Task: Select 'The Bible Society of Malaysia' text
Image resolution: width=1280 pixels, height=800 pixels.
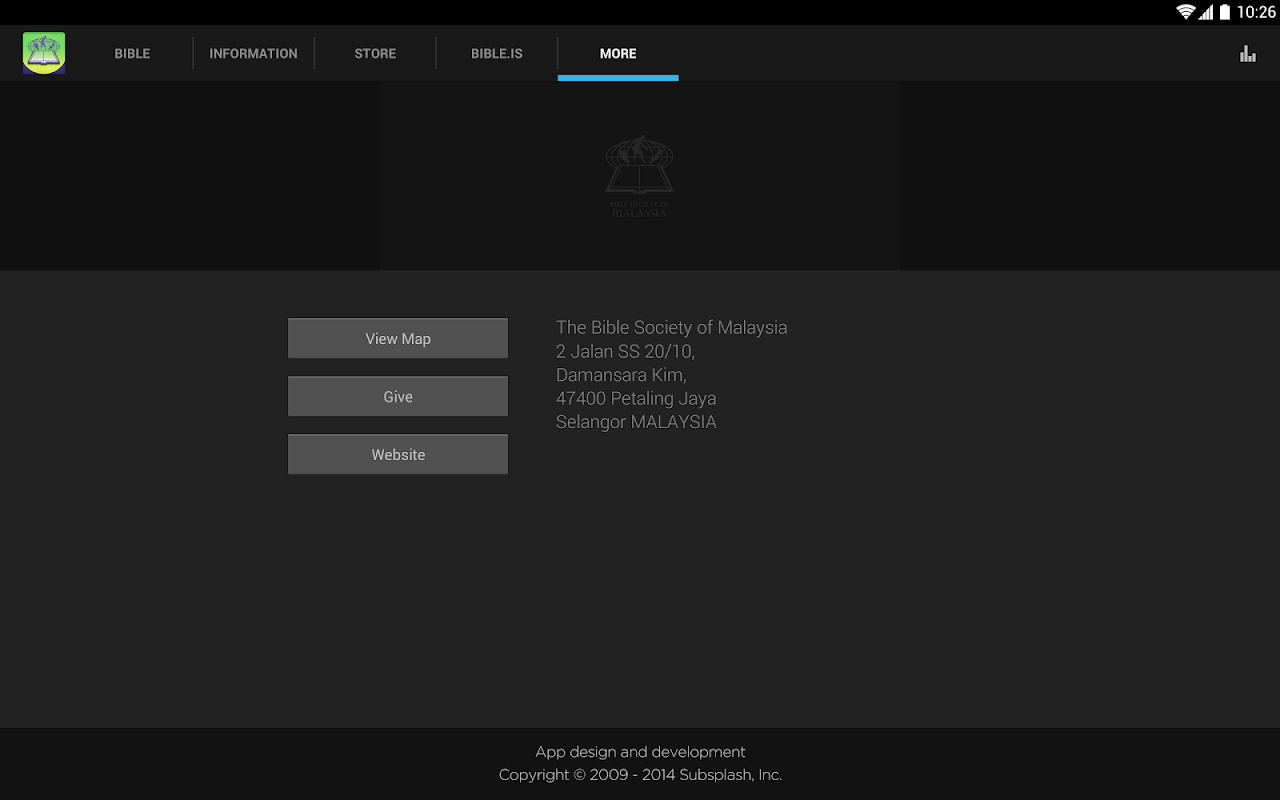Action: coord(671,327)
